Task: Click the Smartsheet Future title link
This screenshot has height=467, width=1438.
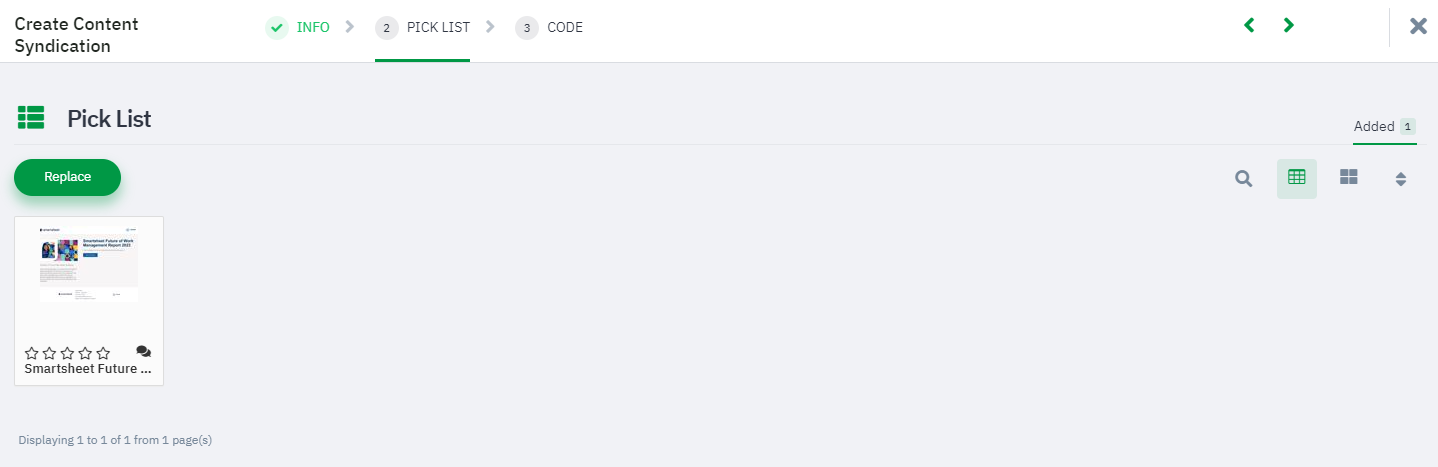Action: (88, 369)
